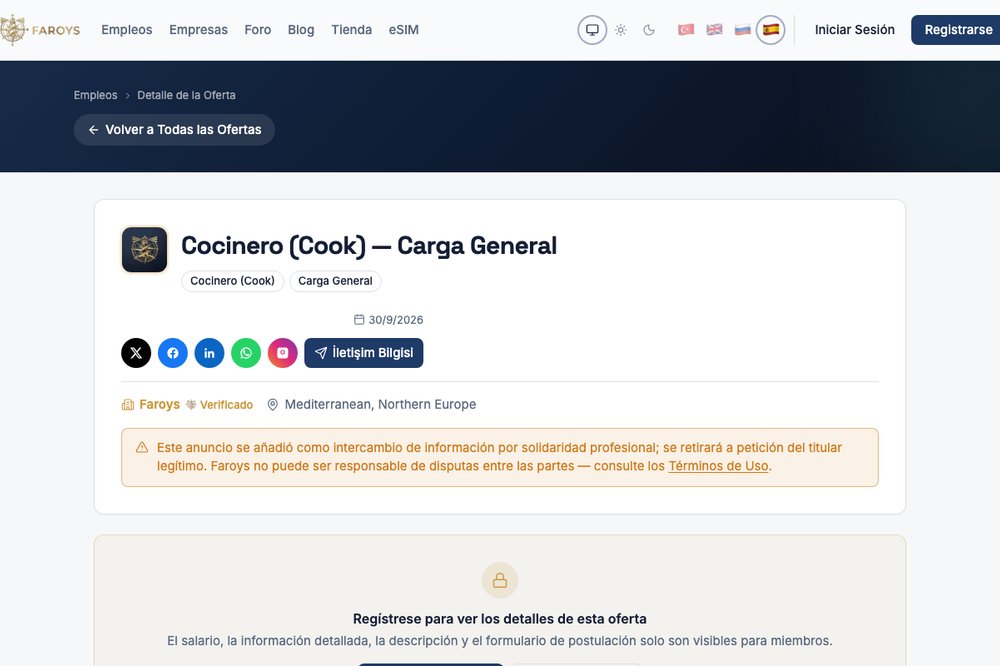Select the Cocinero (Cook) tag

[x=232, y=281]
